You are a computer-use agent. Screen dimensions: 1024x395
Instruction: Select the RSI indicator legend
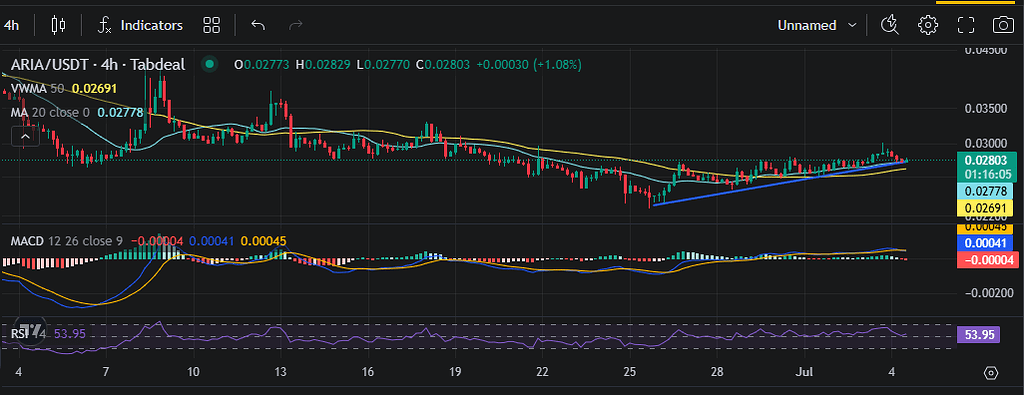(29, 334)
